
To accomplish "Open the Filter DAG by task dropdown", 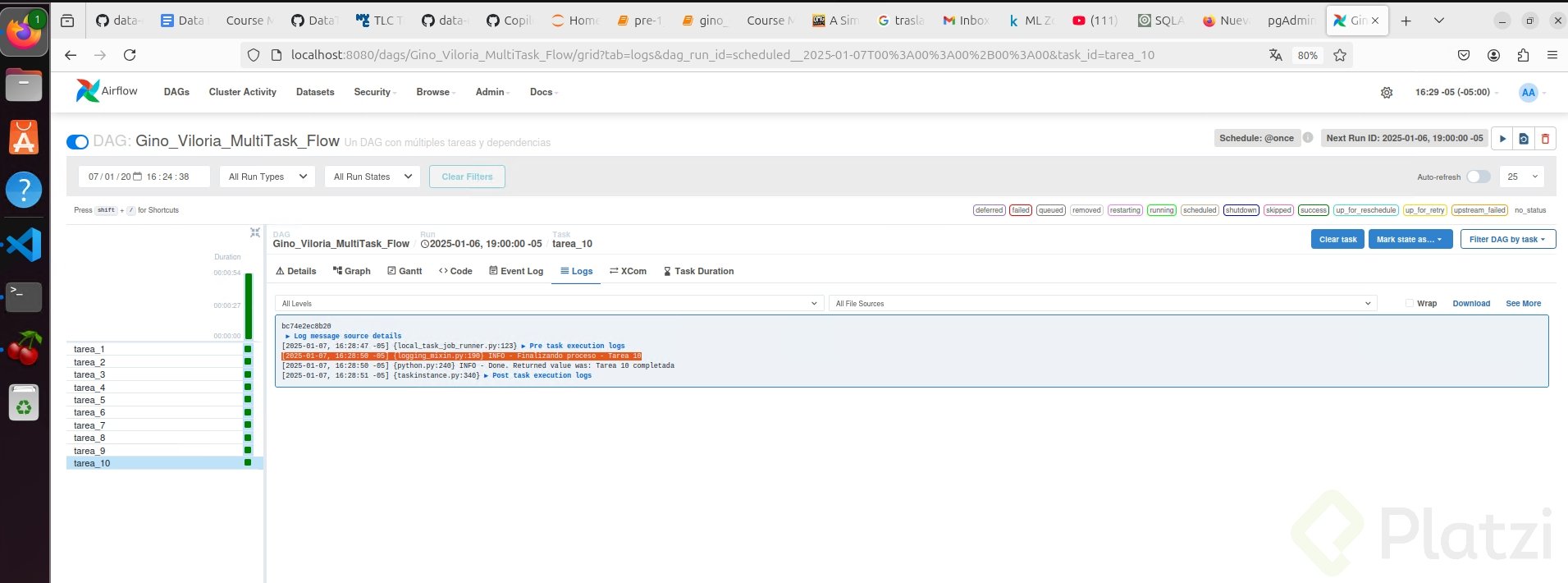I will click(x=1506, y=239).
